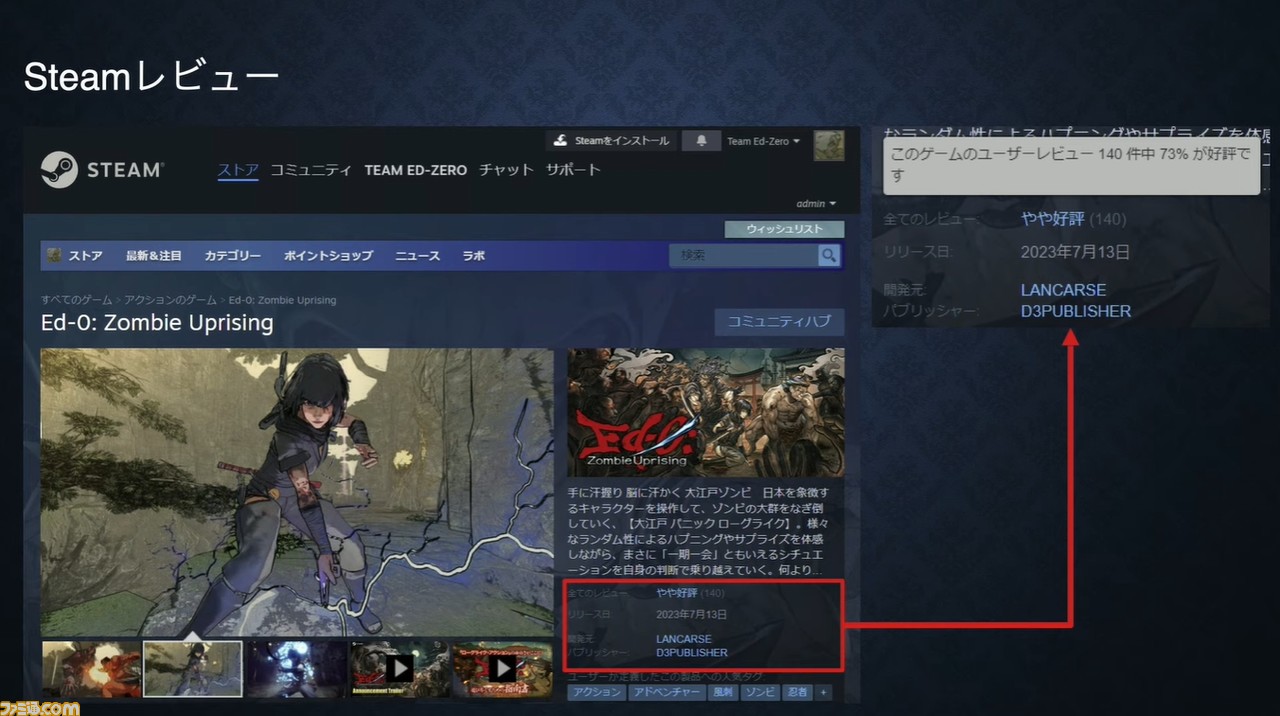Open the Team Ed-Zero account dropdown
Viewport: 1280px width, 716px height.
[763, 141]
